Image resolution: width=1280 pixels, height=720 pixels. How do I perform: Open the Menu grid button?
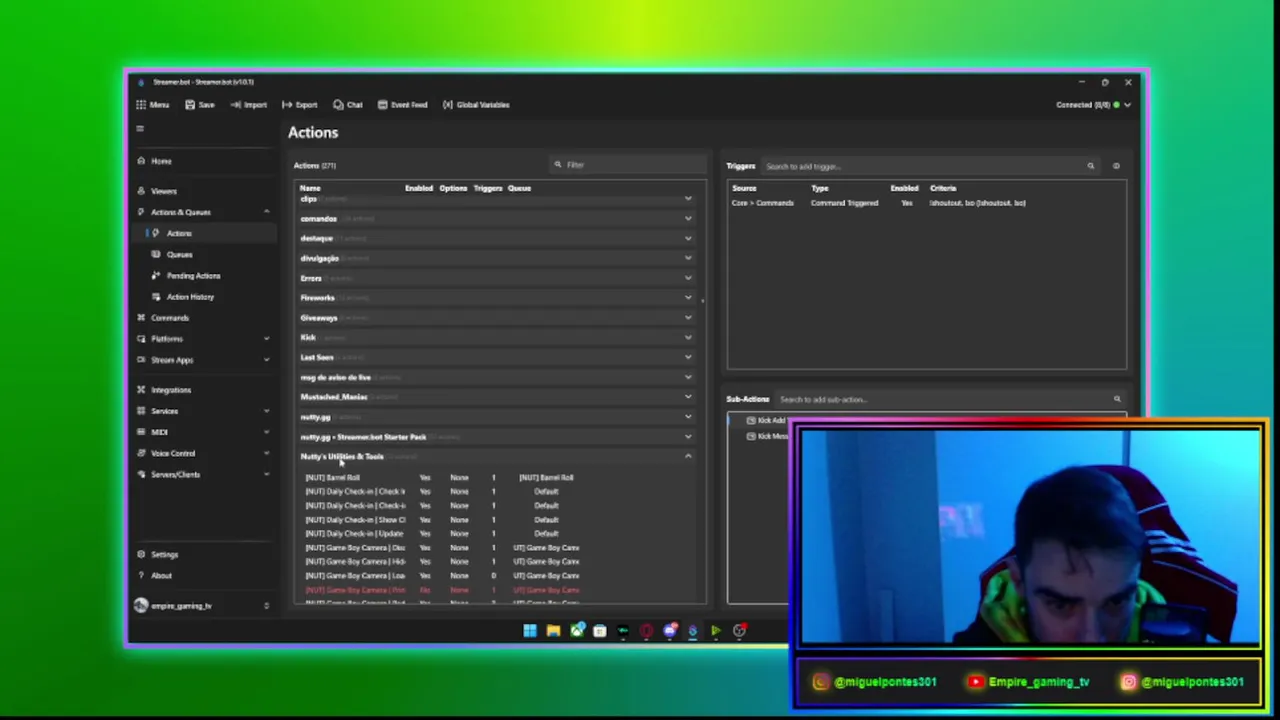[153, 104]
